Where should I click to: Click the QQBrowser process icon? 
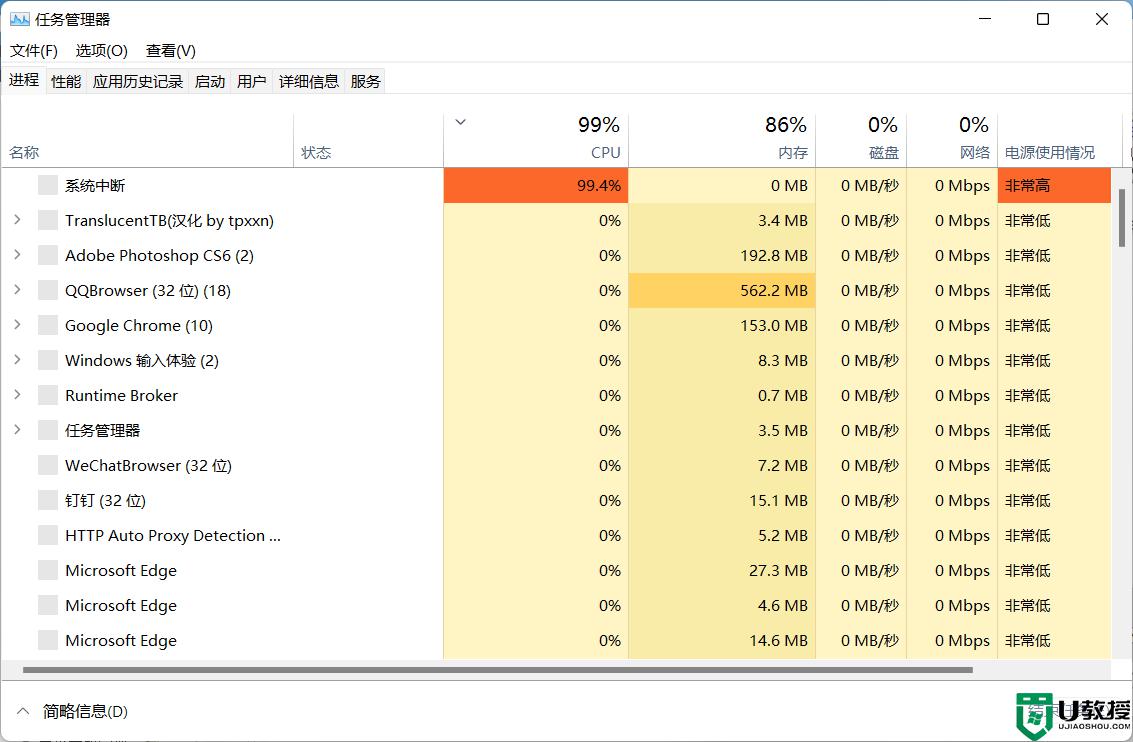(x=48, y=291)
